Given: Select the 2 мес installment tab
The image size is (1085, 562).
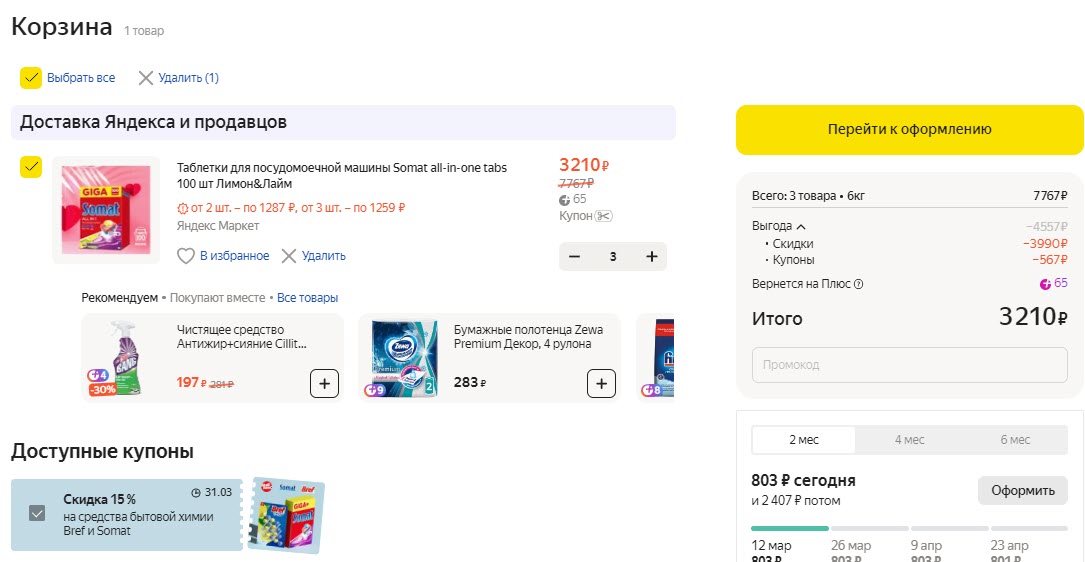Looking at the screenshot, I should tap(804, 440).
